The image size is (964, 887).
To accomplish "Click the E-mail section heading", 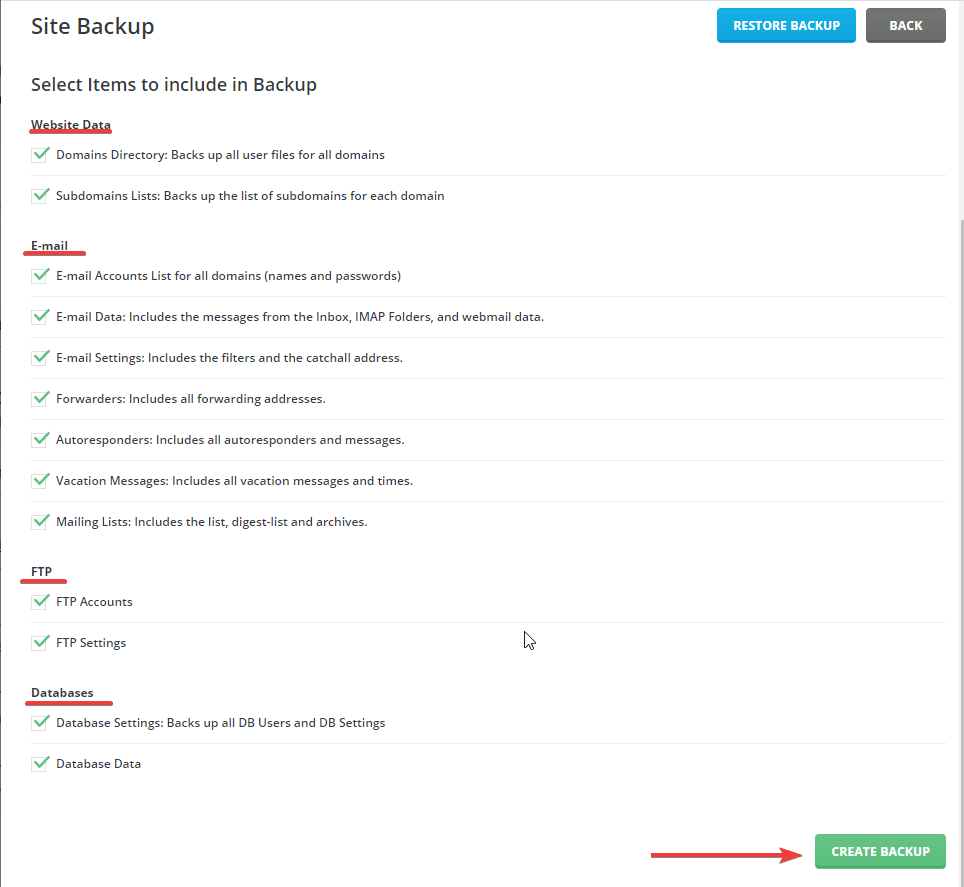I will tap(48, 245).
